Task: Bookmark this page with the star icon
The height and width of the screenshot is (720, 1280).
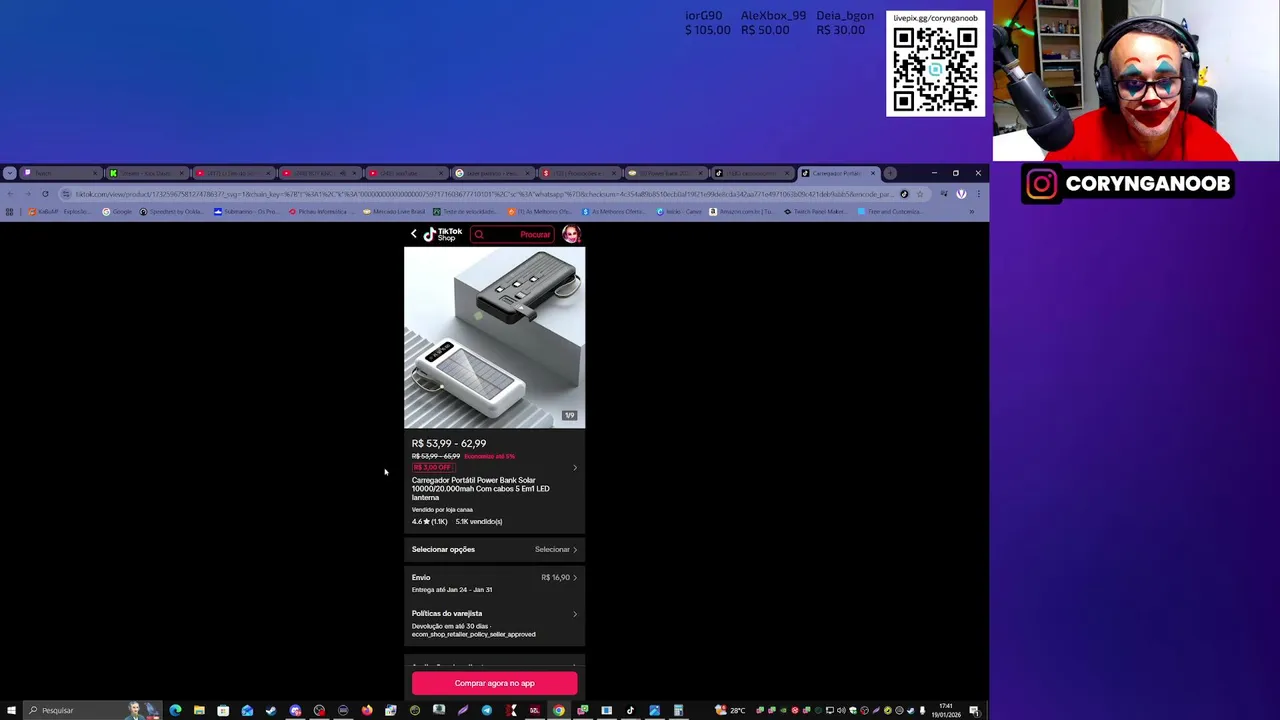Action: point(919,194)
